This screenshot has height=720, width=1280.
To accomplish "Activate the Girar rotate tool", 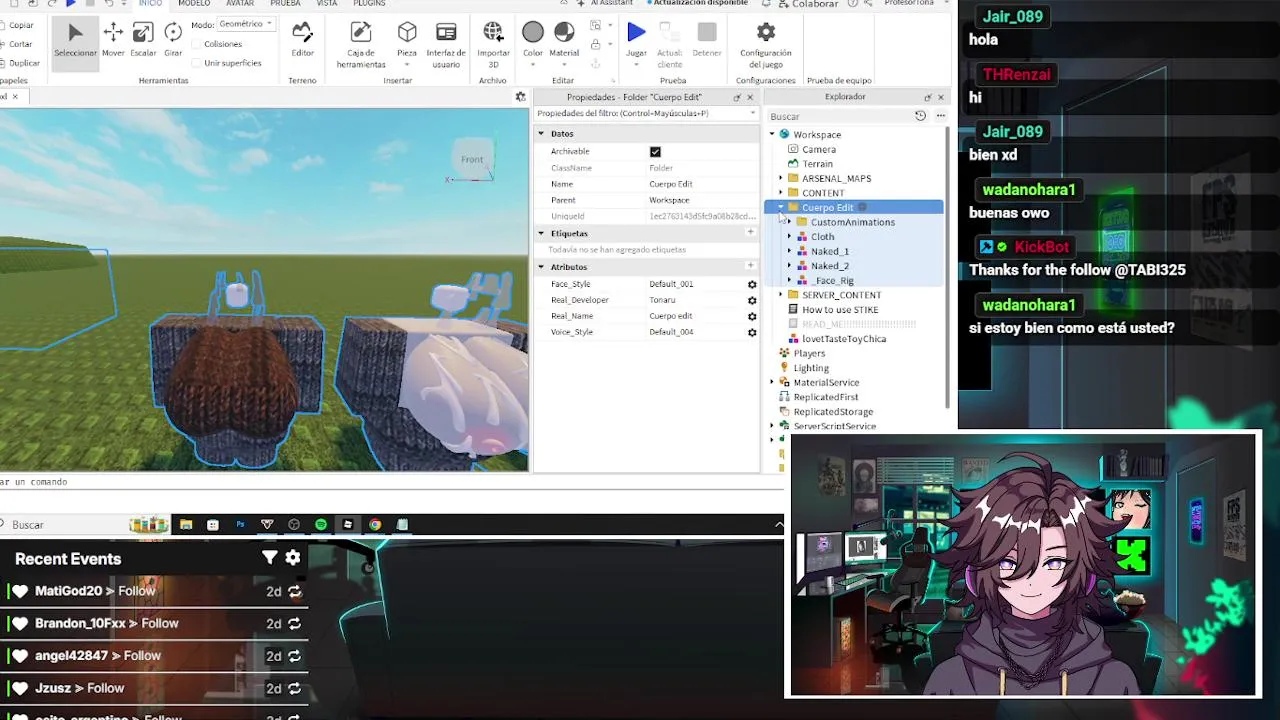I will tap(173, 39).
